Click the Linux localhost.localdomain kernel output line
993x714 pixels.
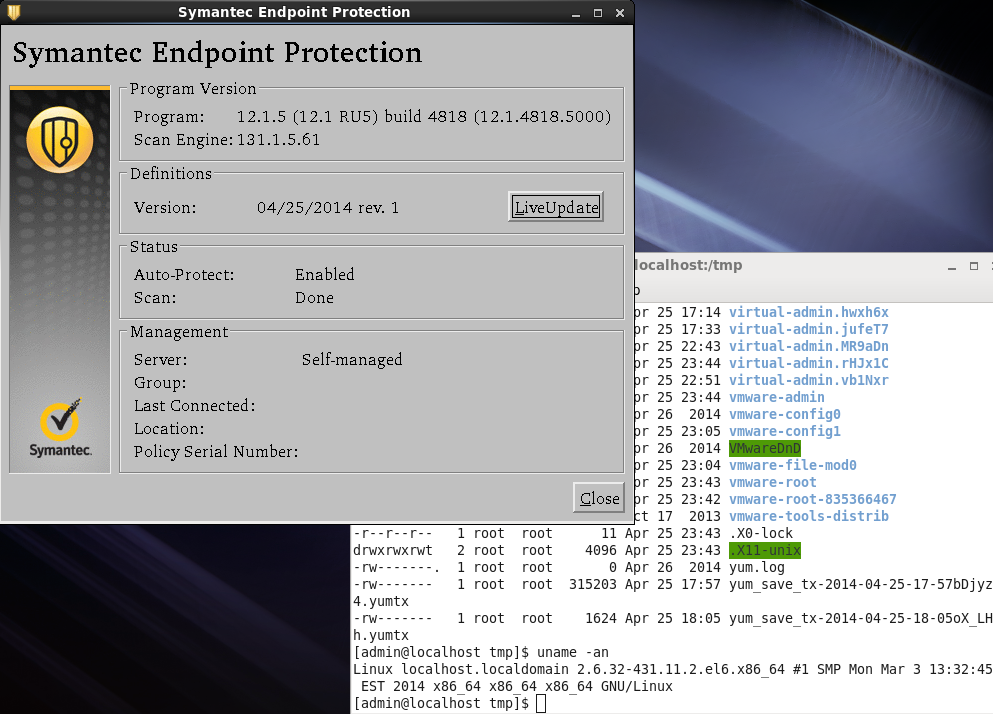coord(673,669)
